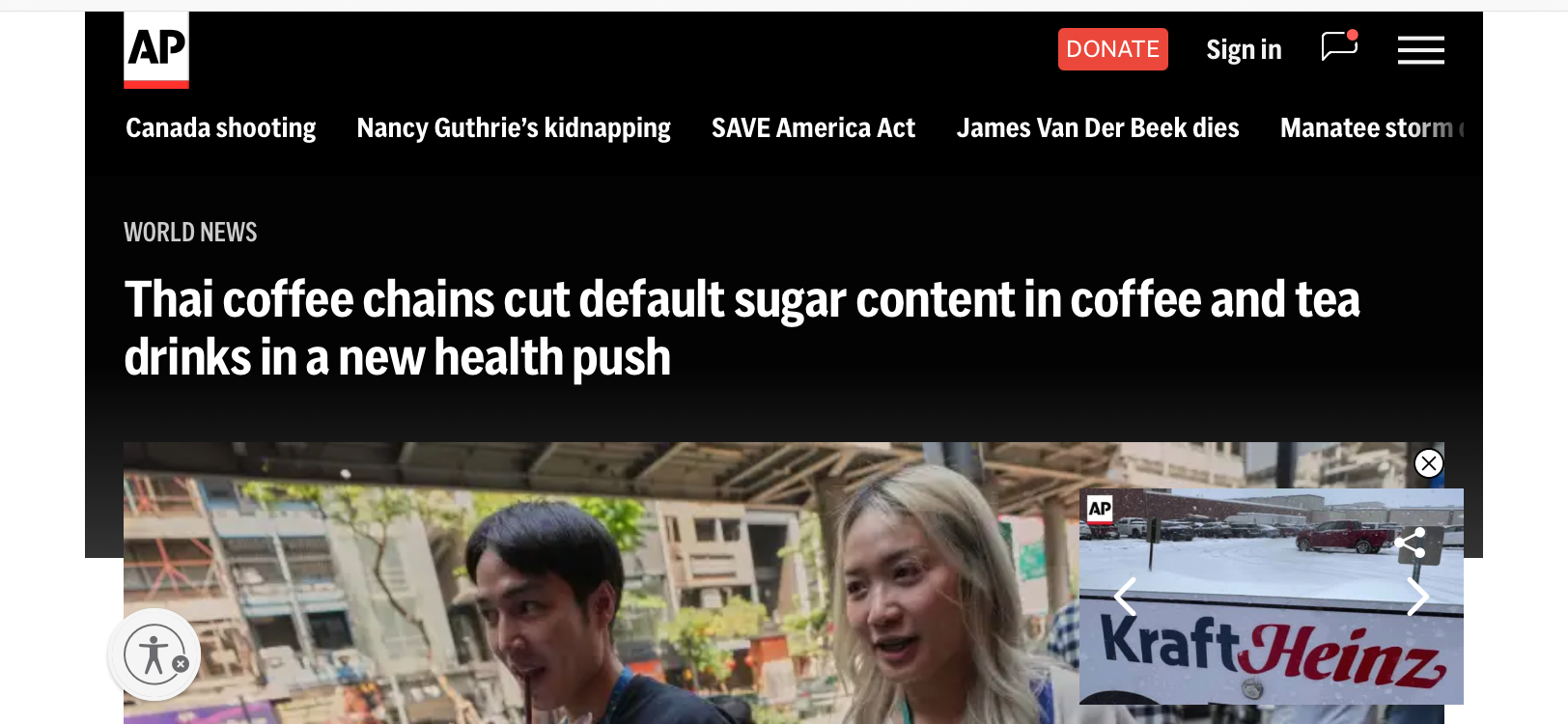The width and height of the screenshot is (1568, 724).
Task: Open the Manatee storm topic link
Action: 1372,128
